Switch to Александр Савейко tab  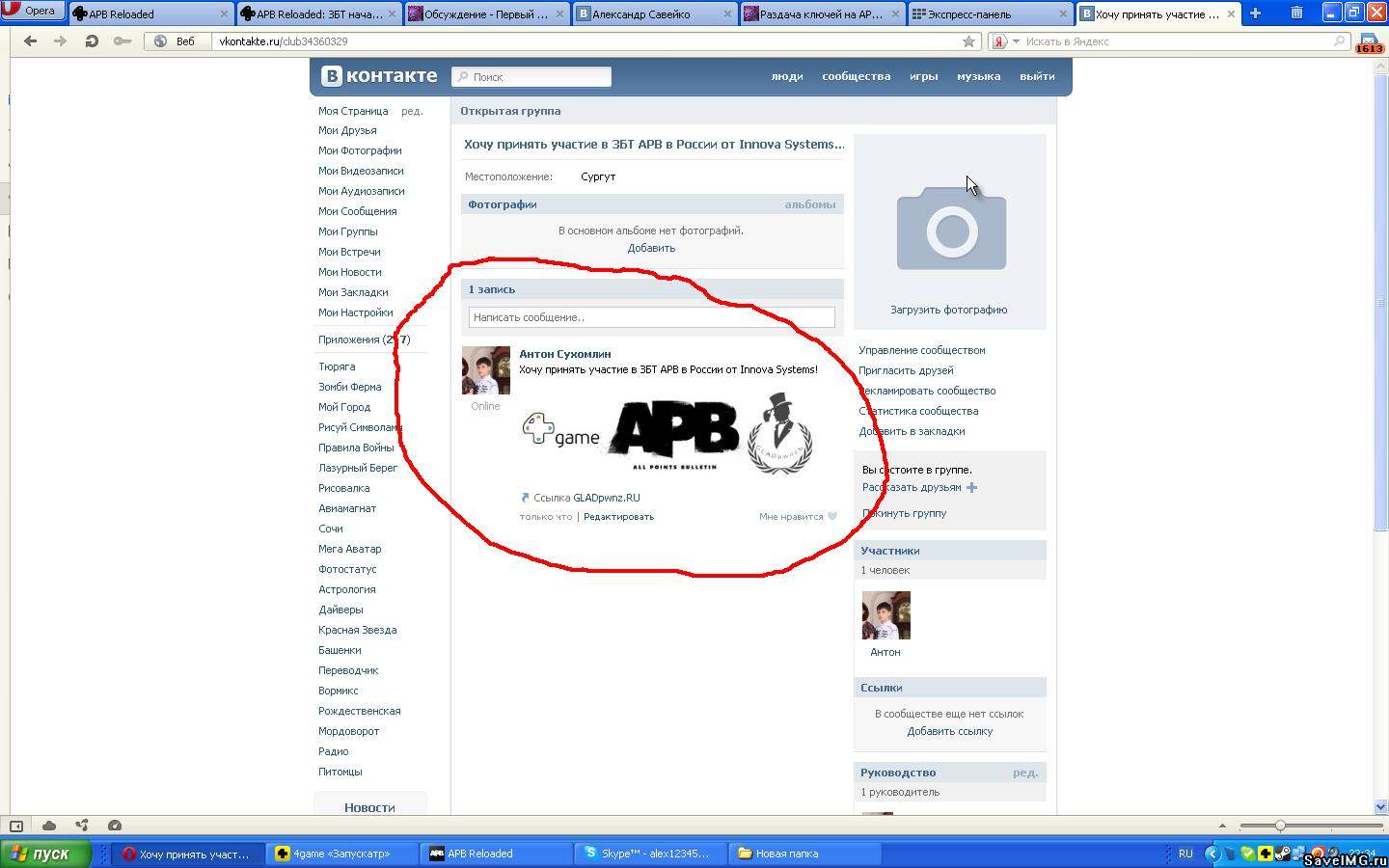(x=654, y=14)
